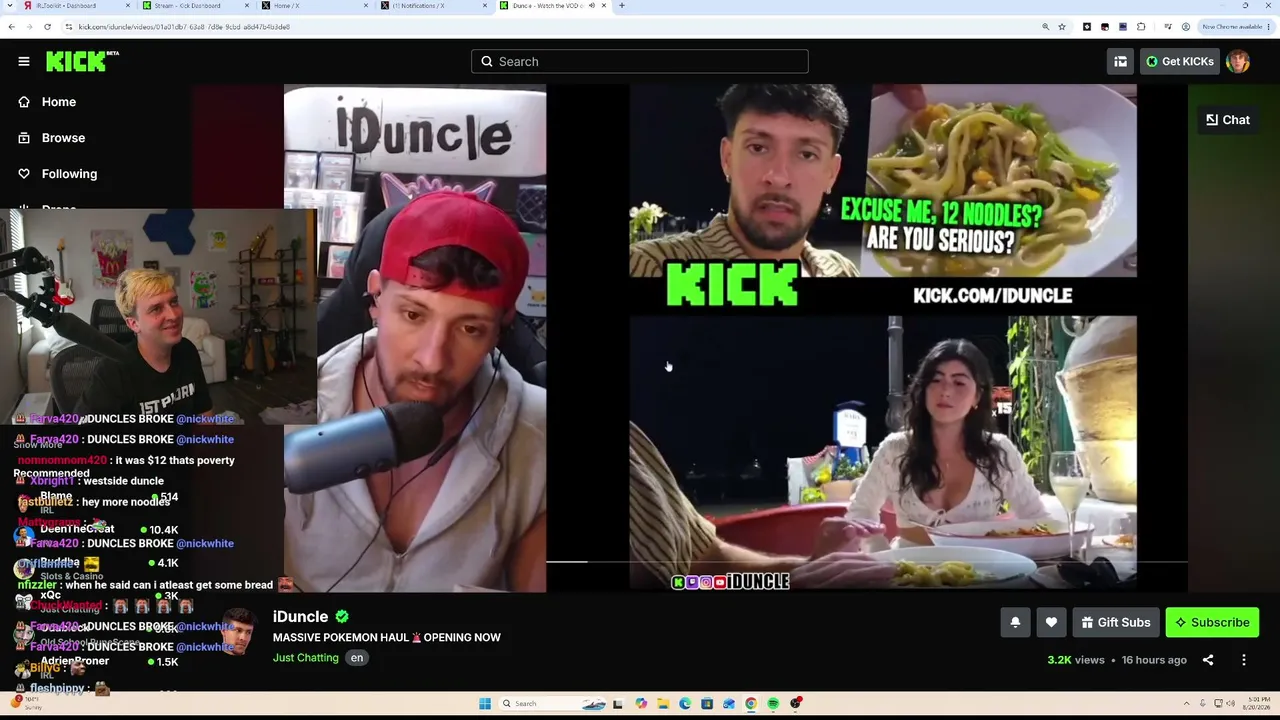Screen dimensions: 1280x720
Task: Open Google Chrome from the taskbar
Action: (x=751, y=704)
